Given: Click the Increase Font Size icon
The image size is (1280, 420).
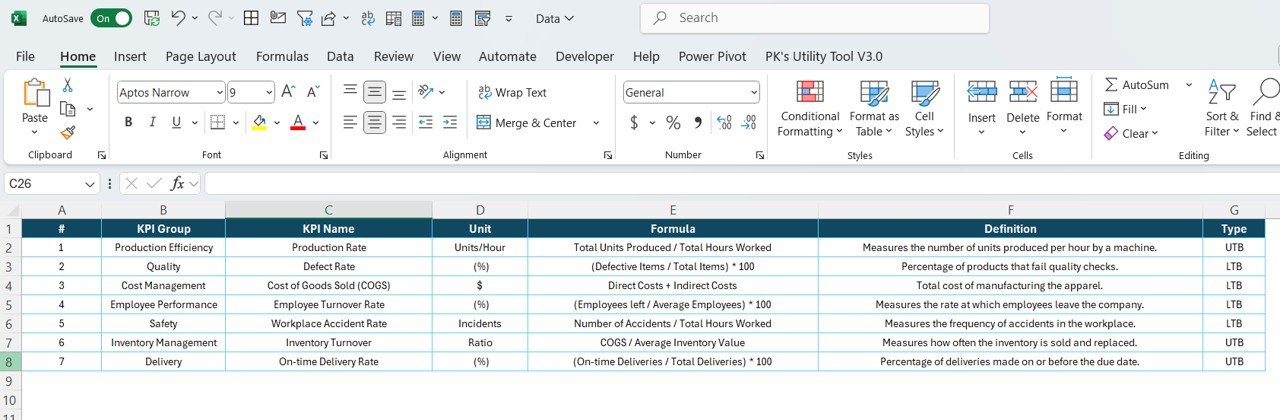Looking at the screenshot, I should tap(288, 92).
